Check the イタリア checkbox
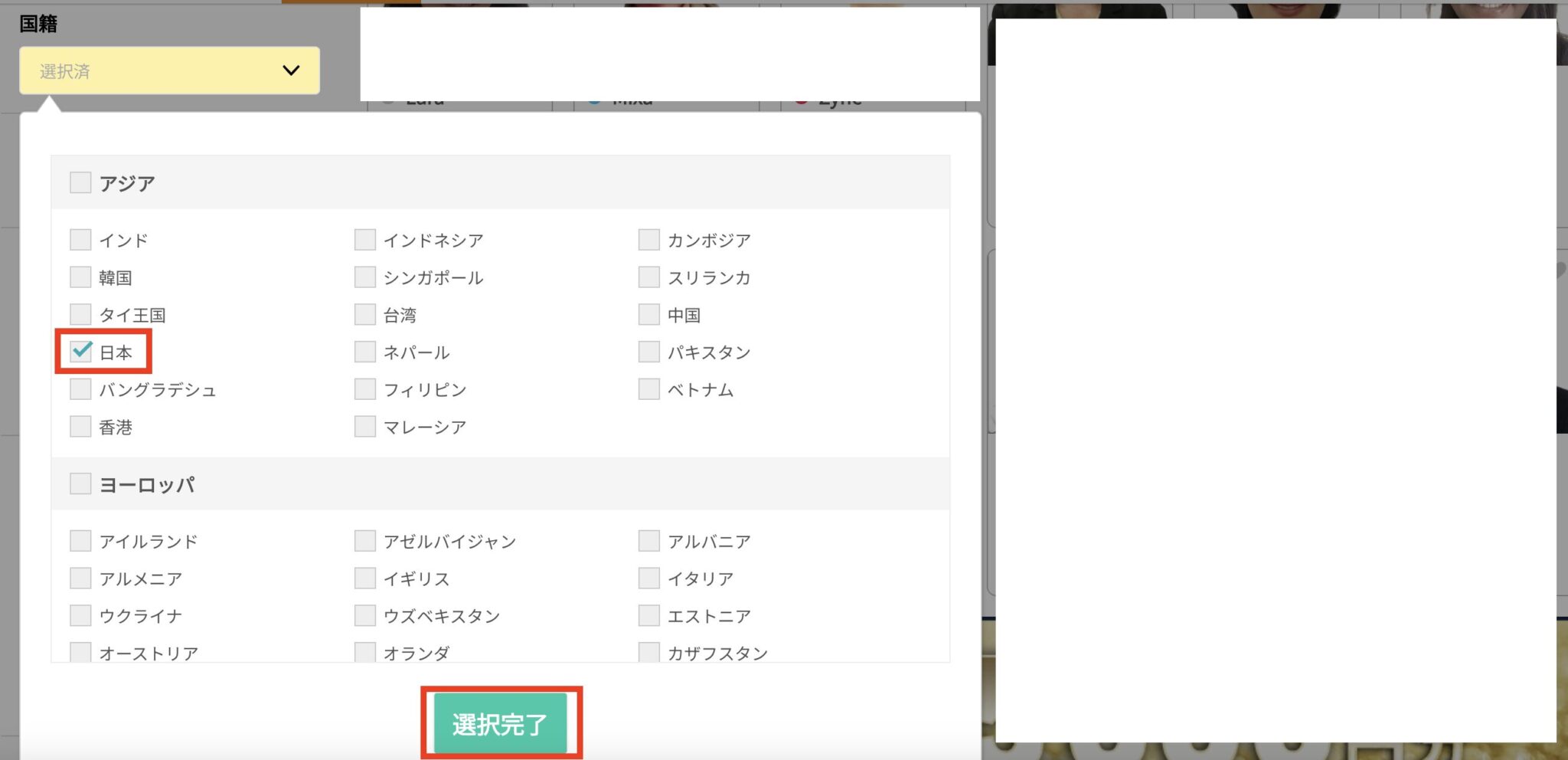1568x760 pixels. (649, 578)
